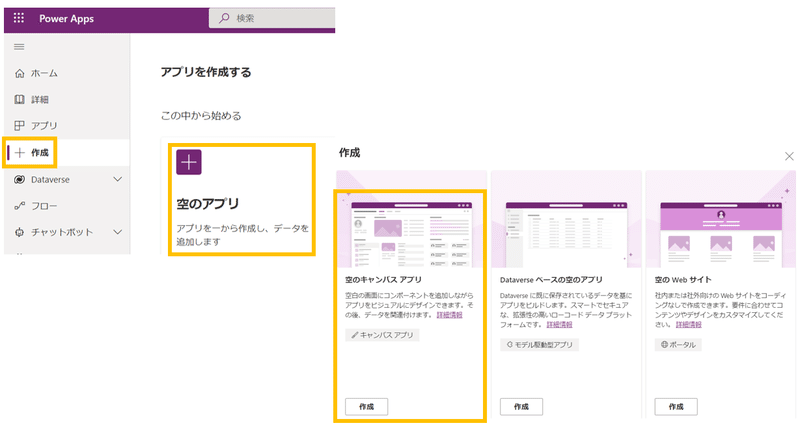Click the pencil icon on キャンバス アプリ tag

tap(355, 335)
